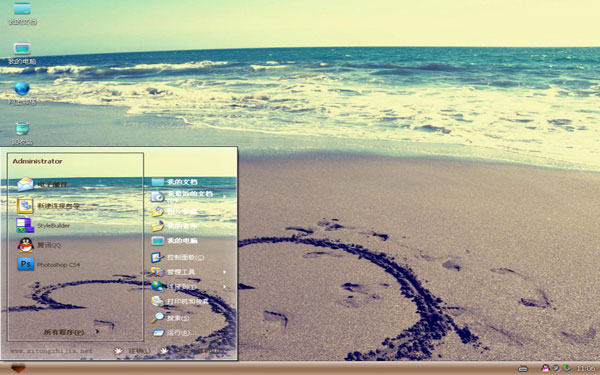This screenshot has height=375, width=600.
Task: Click the taskbar clock showing 11:06
Action: [585, 368]
